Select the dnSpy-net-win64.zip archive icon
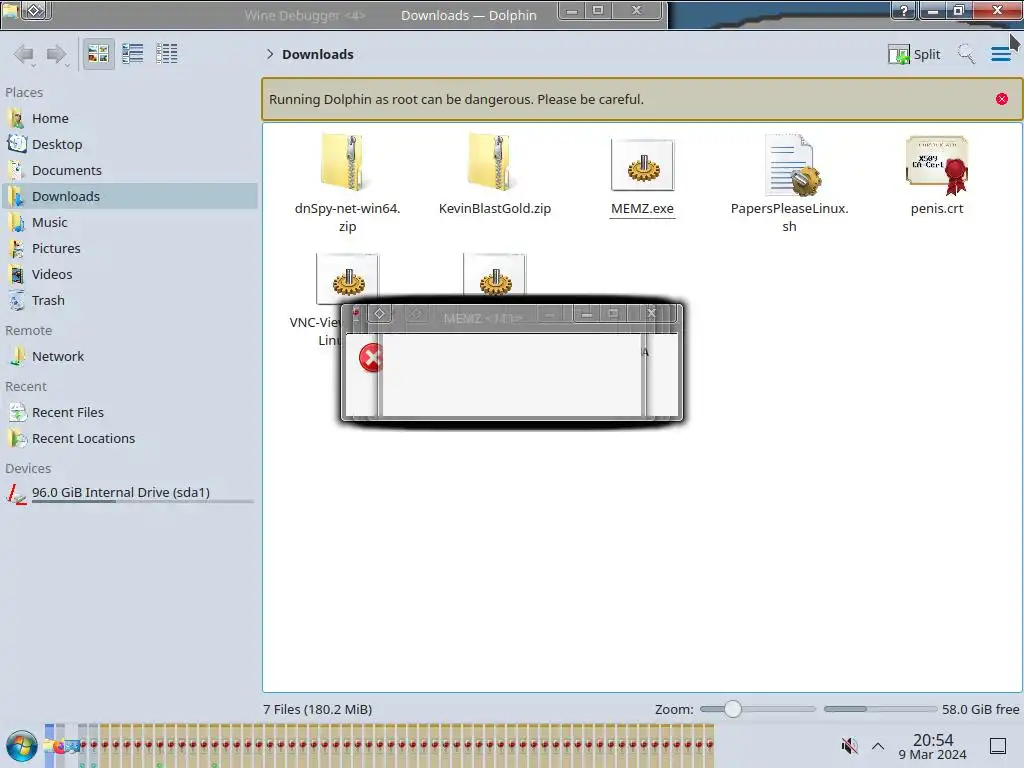The height and width of the screenshot is (768, 1024). click(347, 163)
